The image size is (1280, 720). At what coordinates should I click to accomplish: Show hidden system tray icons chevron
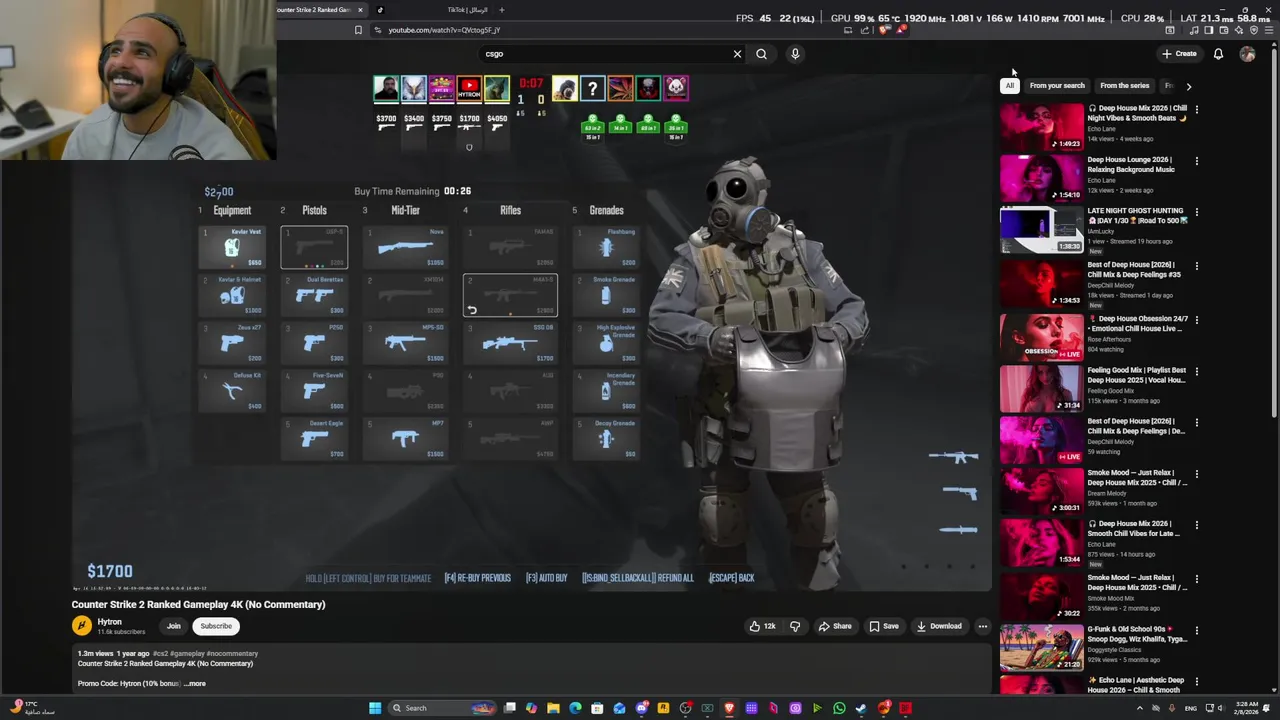[x=1139, y=708]
